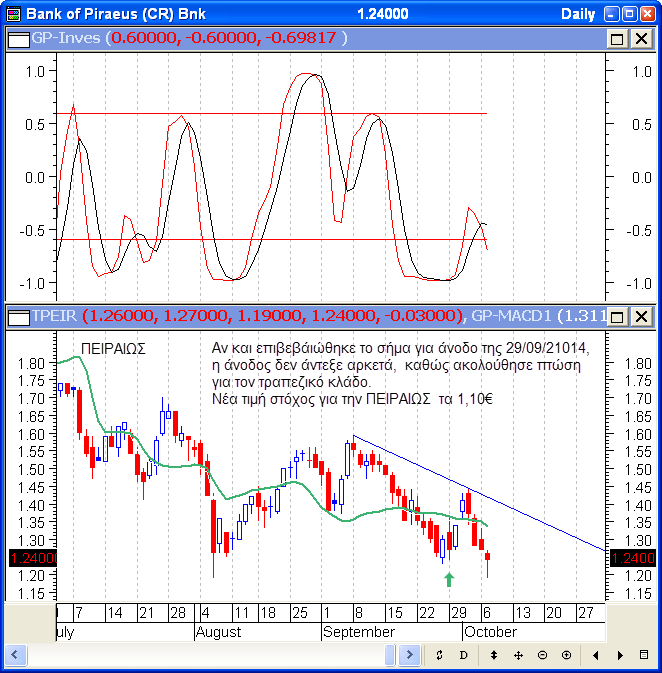This screenshot has width=662, height=673.
Task: Click the vertical rescale arrows icon
Action: [493, 655]
